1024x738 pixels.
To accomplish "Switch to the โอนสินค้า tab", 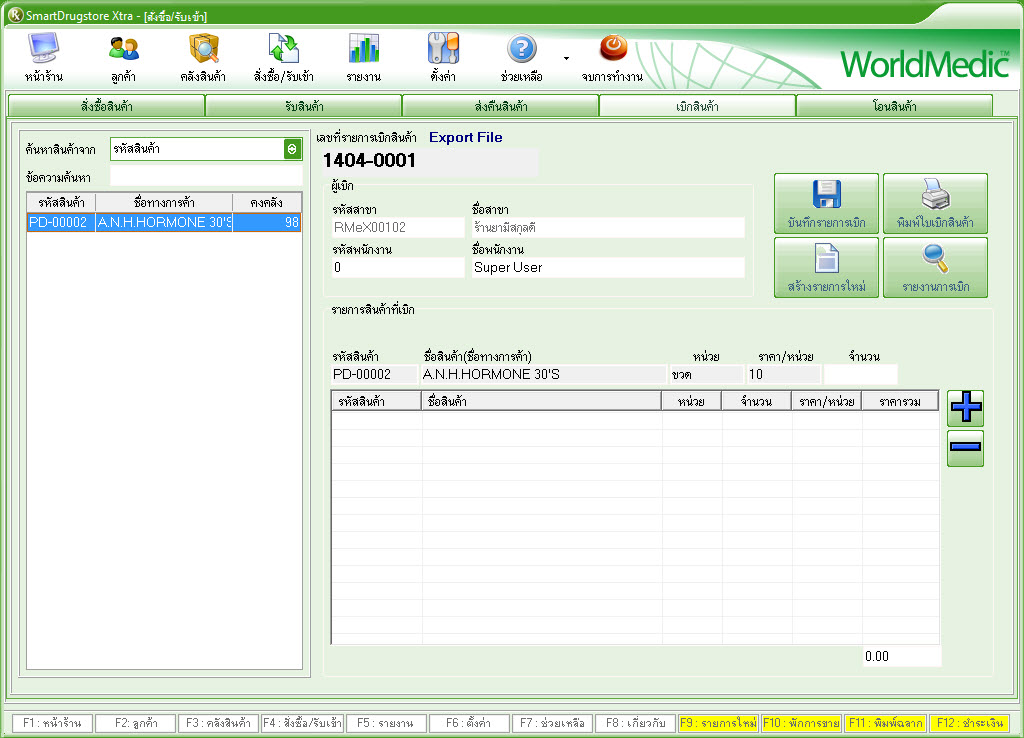I will (894, 106).
